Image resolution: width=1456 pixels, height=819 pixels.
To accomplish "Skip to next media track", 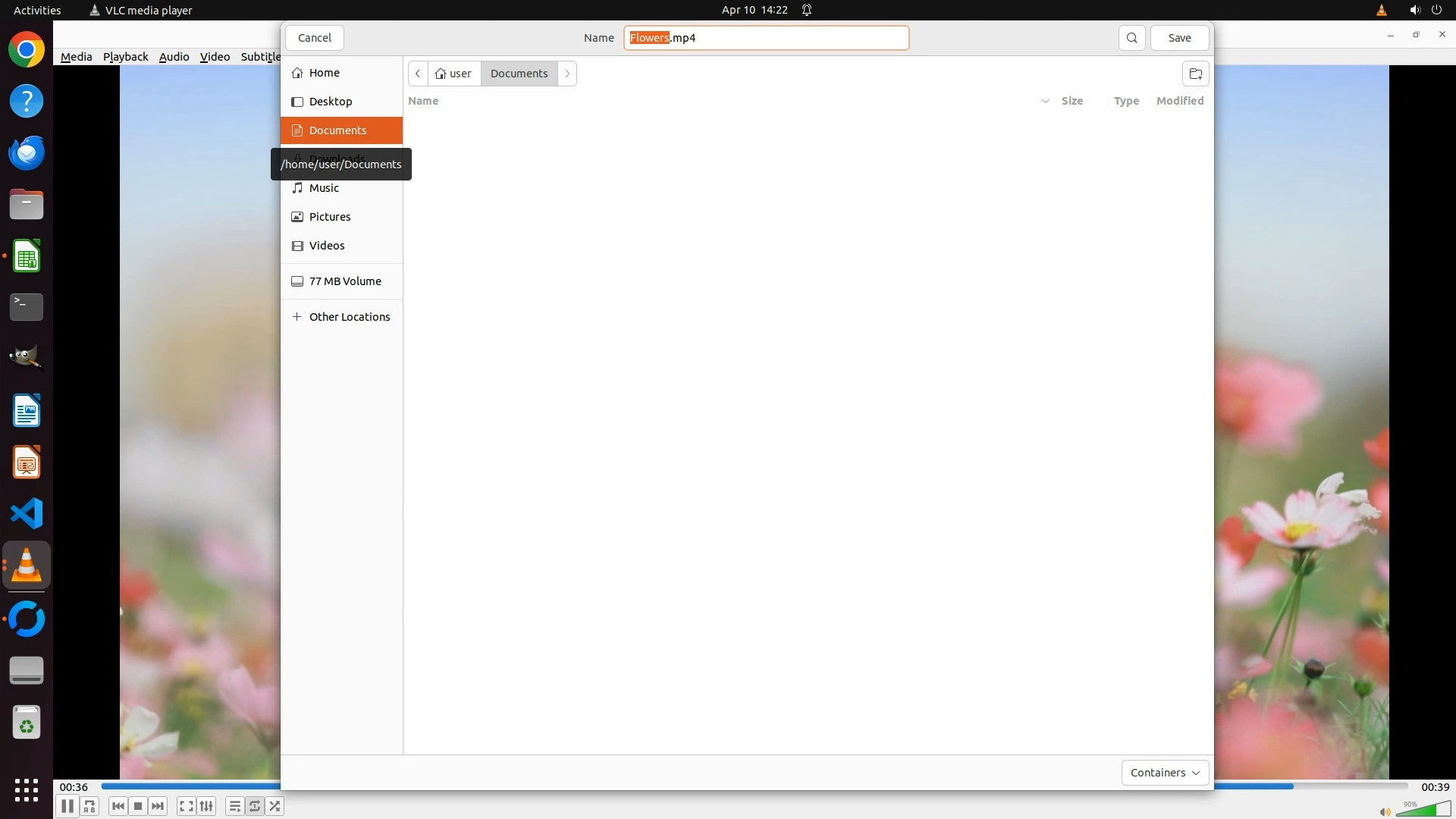I will (x=158, y=806).
